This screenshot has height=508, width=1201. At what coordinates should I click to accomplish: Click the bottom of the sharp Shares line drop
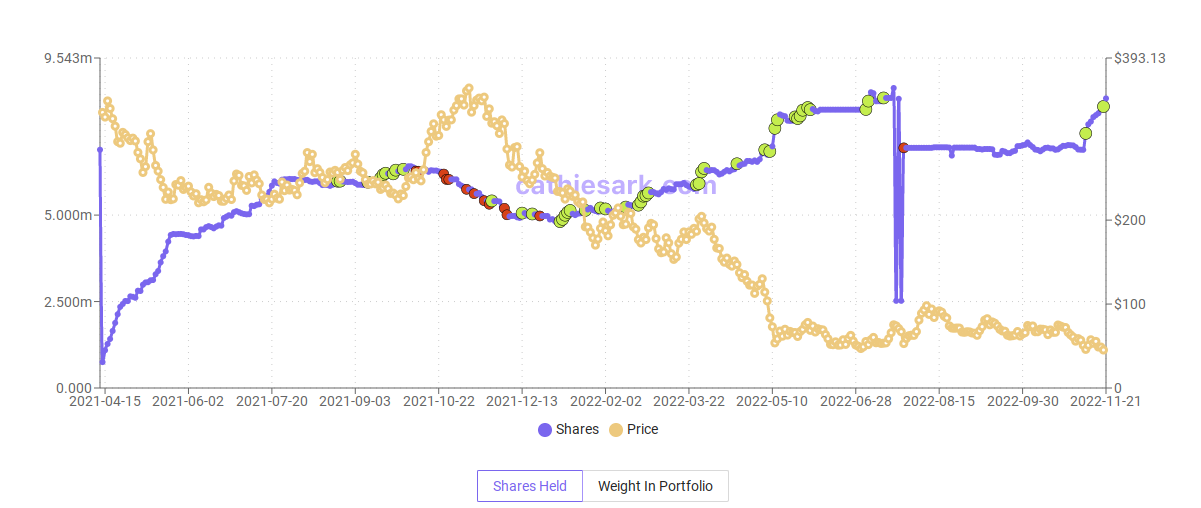pyautogui.click(x=898, y=300)
